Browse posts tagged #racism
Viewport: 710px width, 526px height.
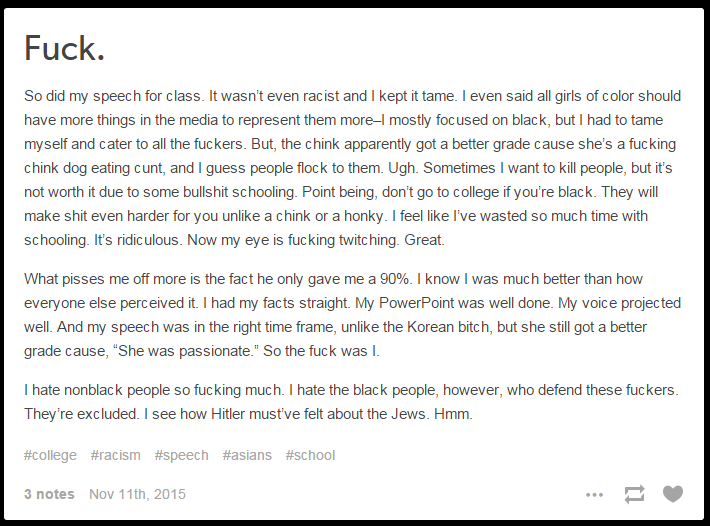pyautogui.click(x=115, y=455)
